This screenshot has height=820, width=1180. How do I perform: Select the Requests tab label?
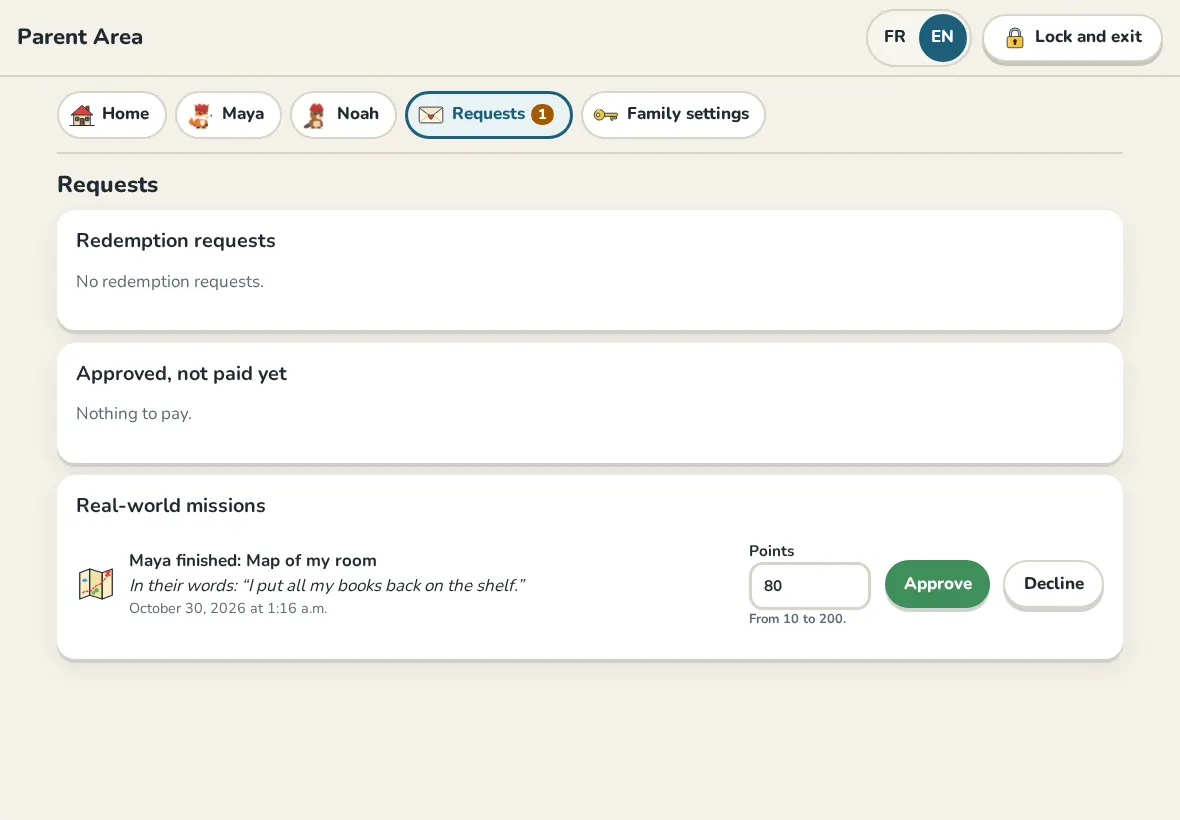488,114
